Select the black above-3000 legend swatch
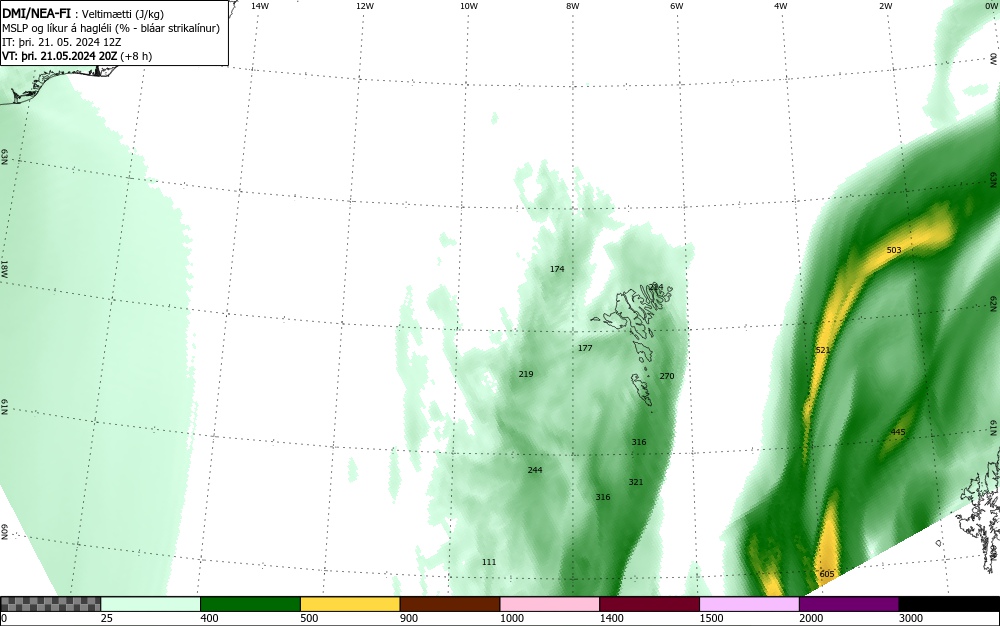 pyautogui.click(x=949, y=604)
